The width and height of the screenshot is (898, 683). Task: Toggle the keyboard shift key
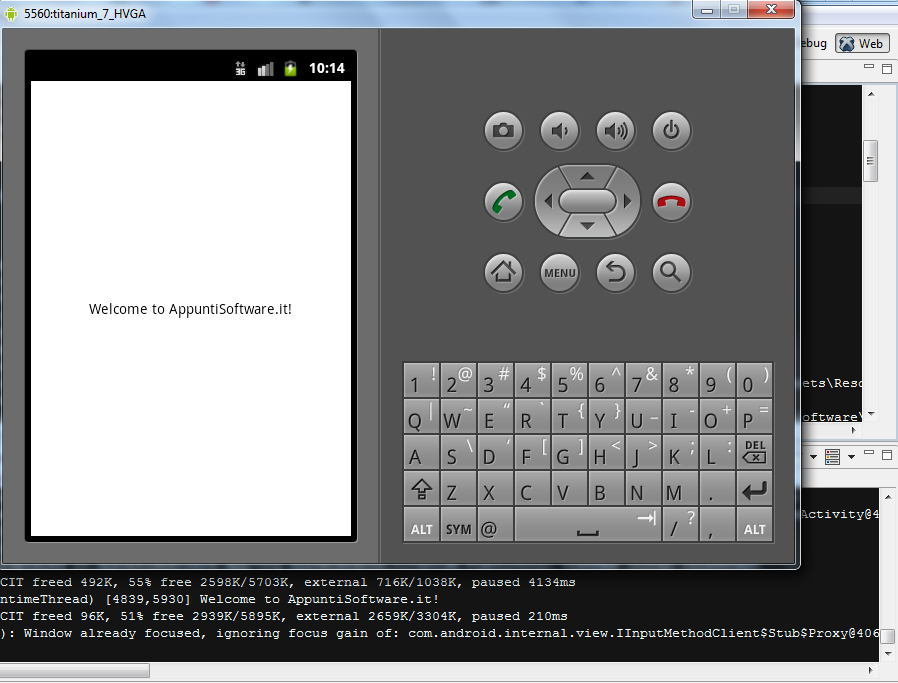422,488
